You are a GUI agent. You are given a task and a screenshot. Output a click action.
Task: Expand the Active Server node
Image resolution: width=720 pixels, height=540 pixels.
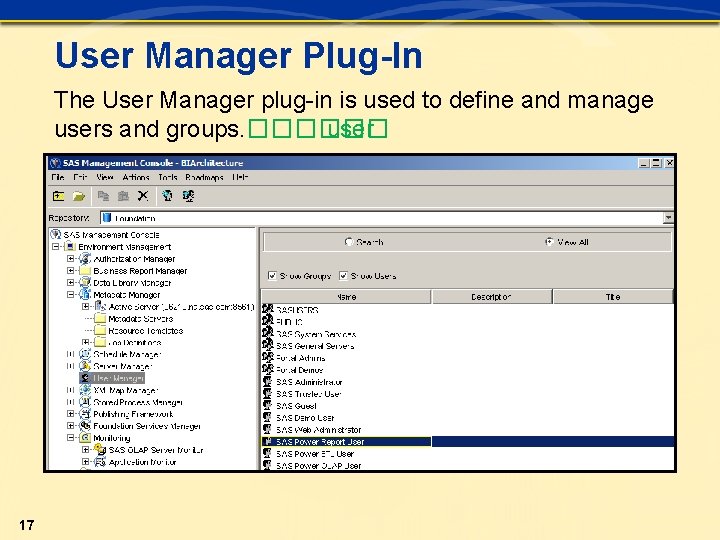pos(86,307)
